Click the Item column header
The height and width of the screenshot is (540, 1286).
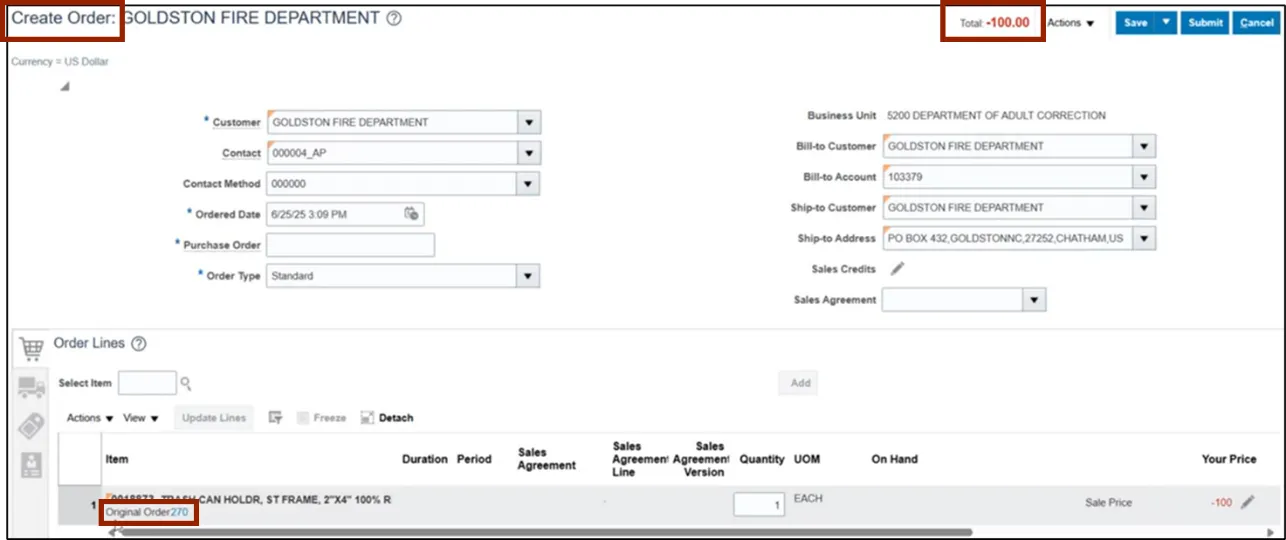click(117, 459)
